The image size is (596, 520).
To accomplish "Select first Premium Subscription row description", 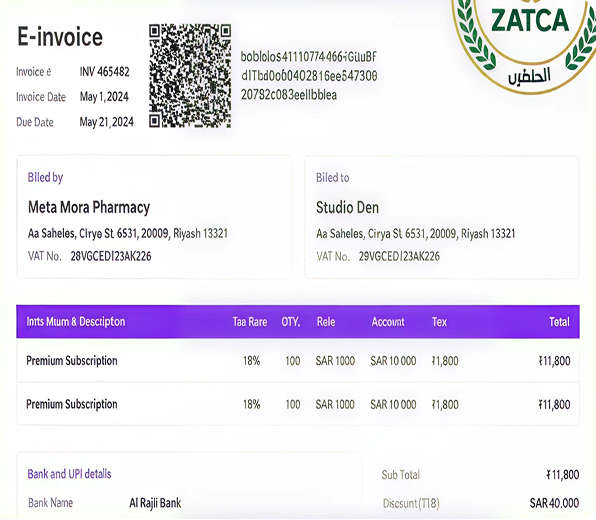I will 72,361.
